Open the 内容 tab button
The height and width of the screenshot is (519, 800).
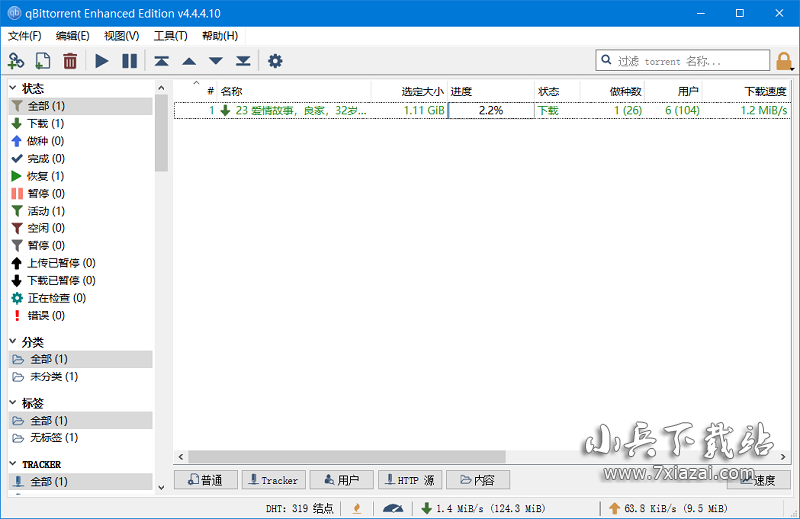pos(478,480)
